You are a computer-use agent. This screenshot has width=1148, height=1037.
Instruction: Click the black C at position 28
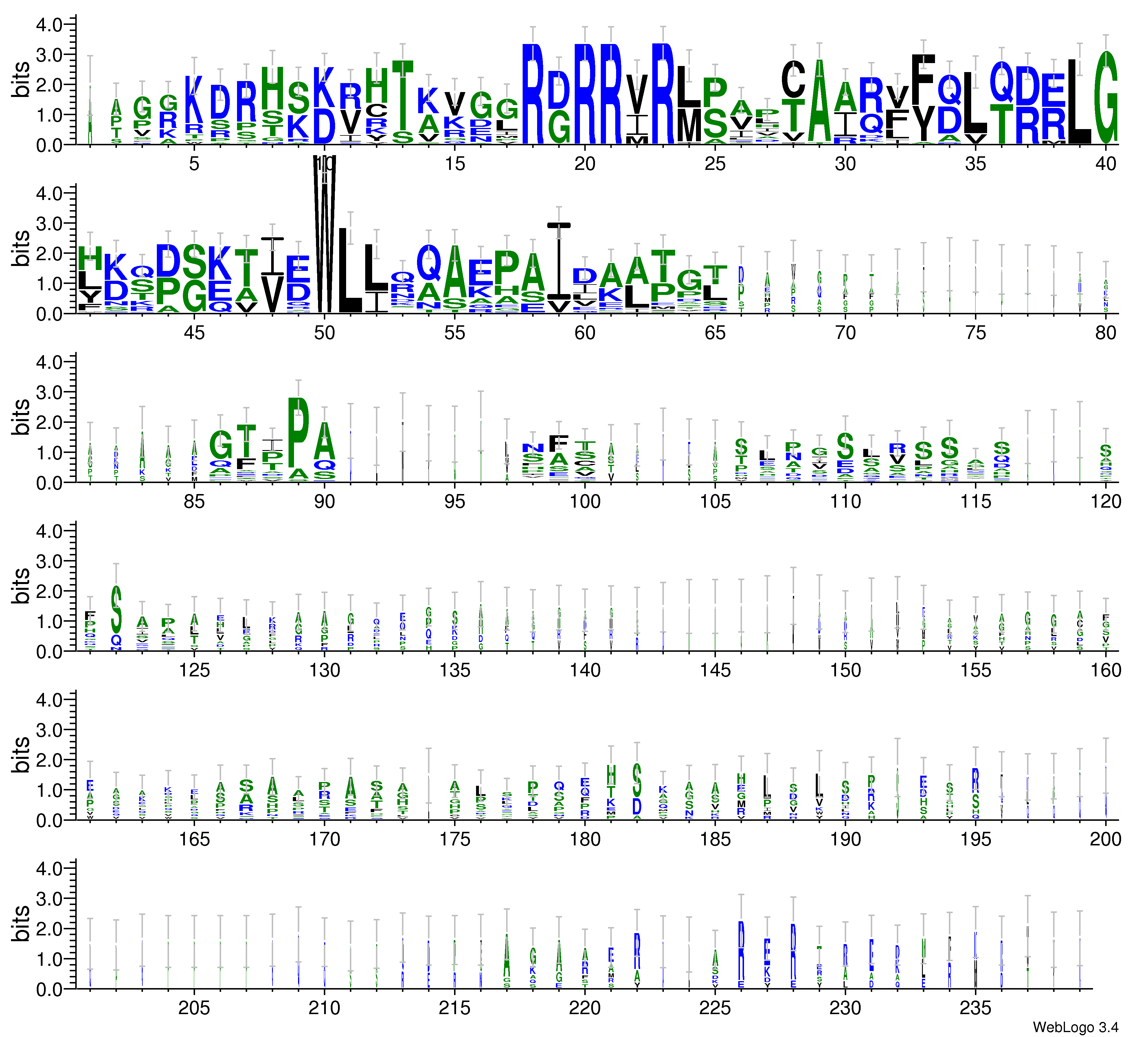pos(793,80)
